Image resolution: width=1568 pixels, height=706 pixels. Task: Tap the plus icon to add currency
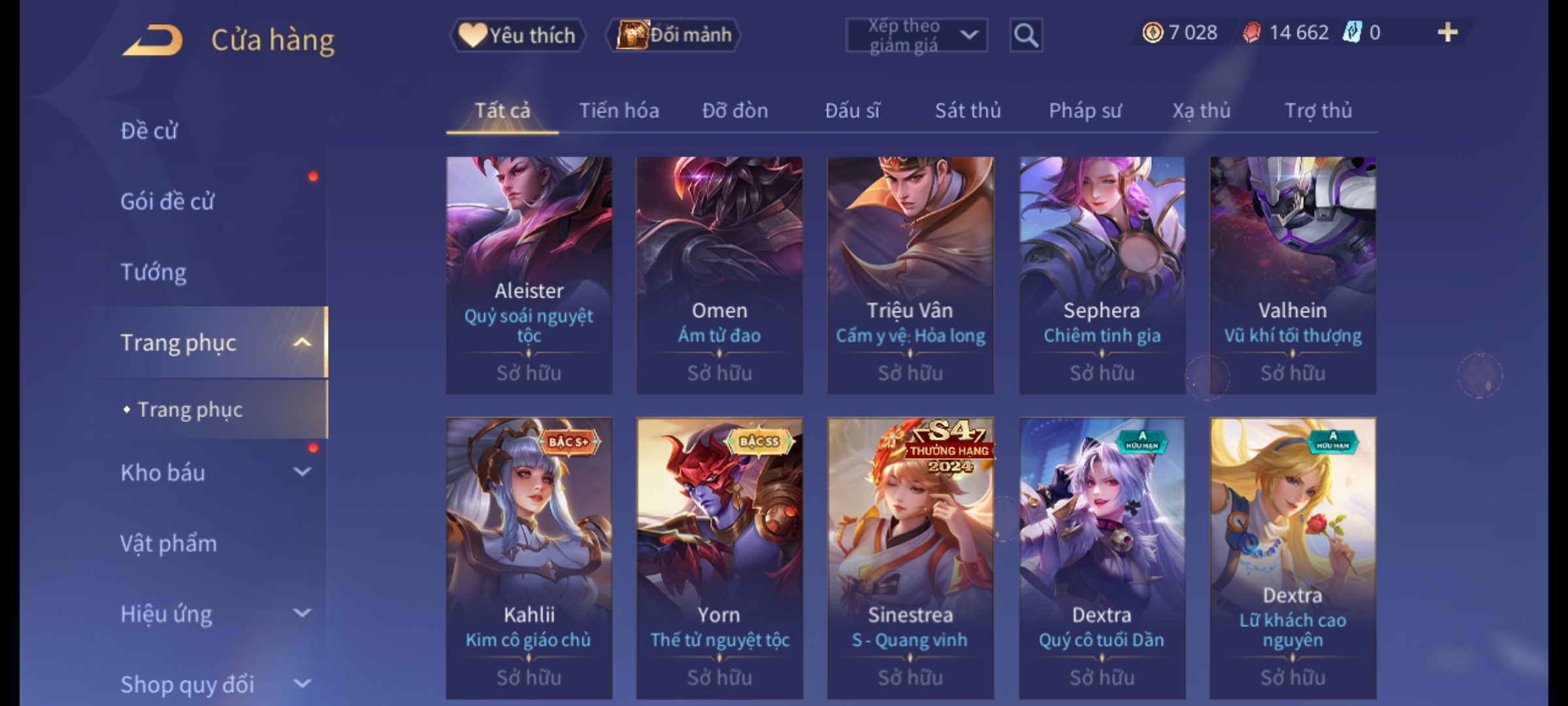pos(1448,33)
